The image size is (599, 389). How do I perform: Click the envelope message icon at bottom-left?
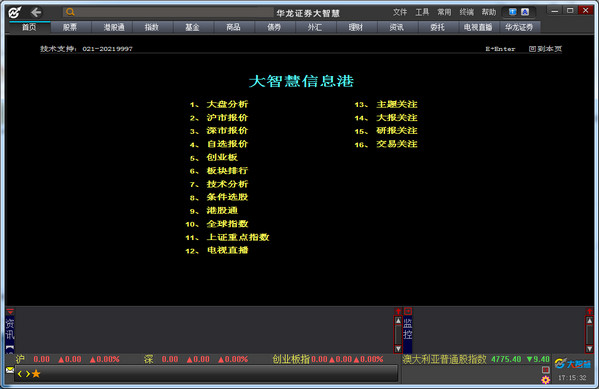(x=10, y=370)
